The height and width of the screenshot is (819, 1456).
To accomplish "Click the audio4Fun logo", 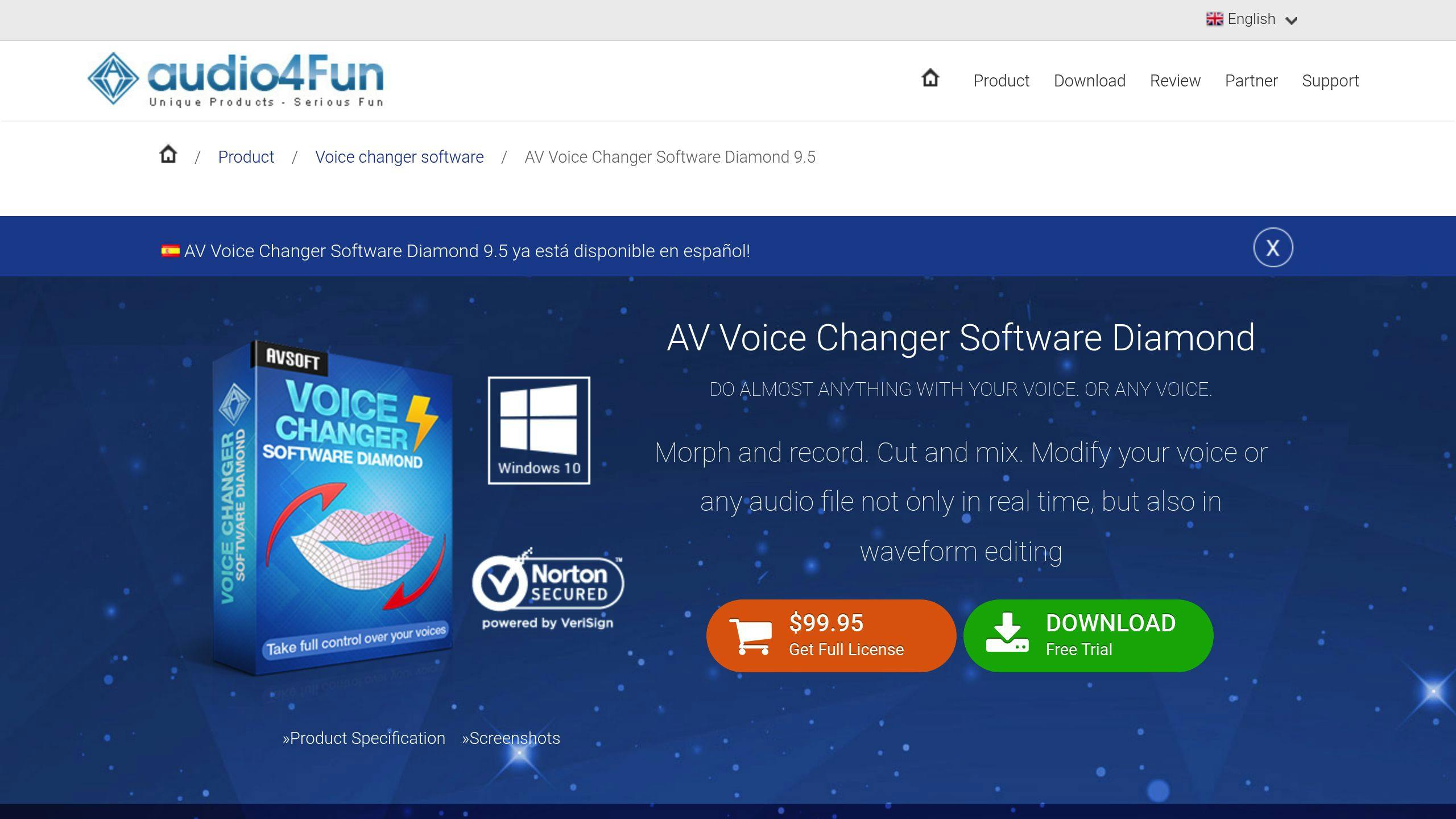I will click(235, 80).
